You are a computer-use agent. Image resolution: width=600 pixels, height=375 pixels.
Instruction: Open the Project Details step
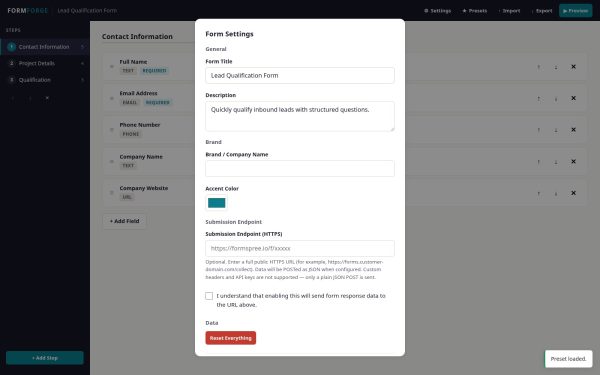(x=45, y=63)
